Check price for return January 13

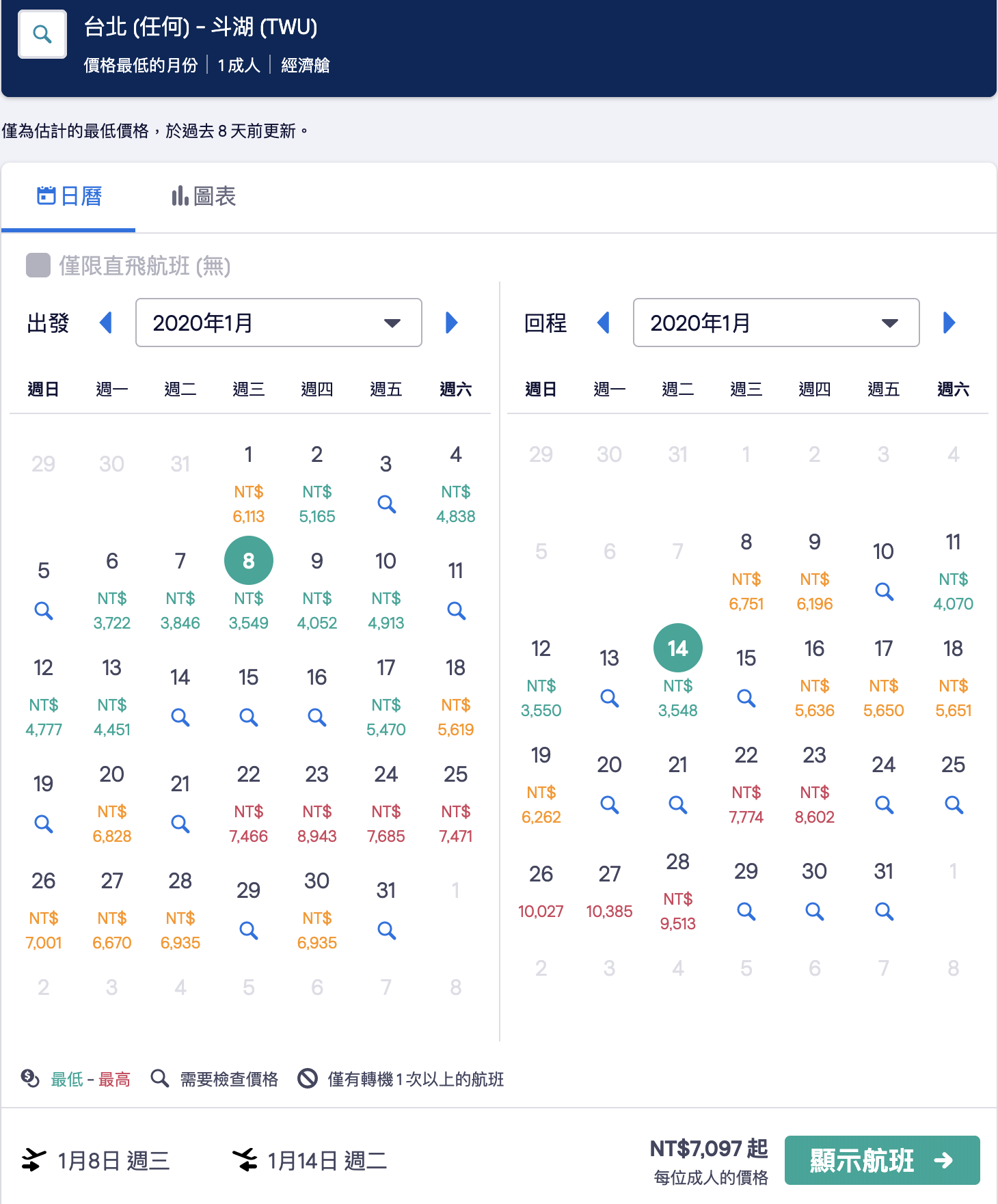click(610, 698)
